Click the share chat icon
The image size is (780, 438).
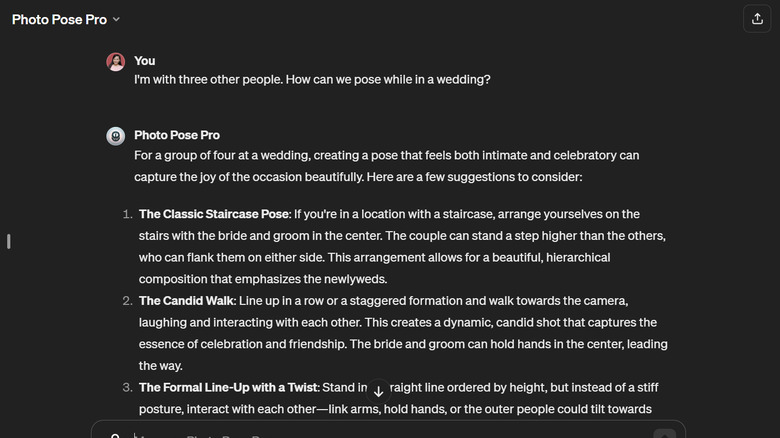(756, 19)
